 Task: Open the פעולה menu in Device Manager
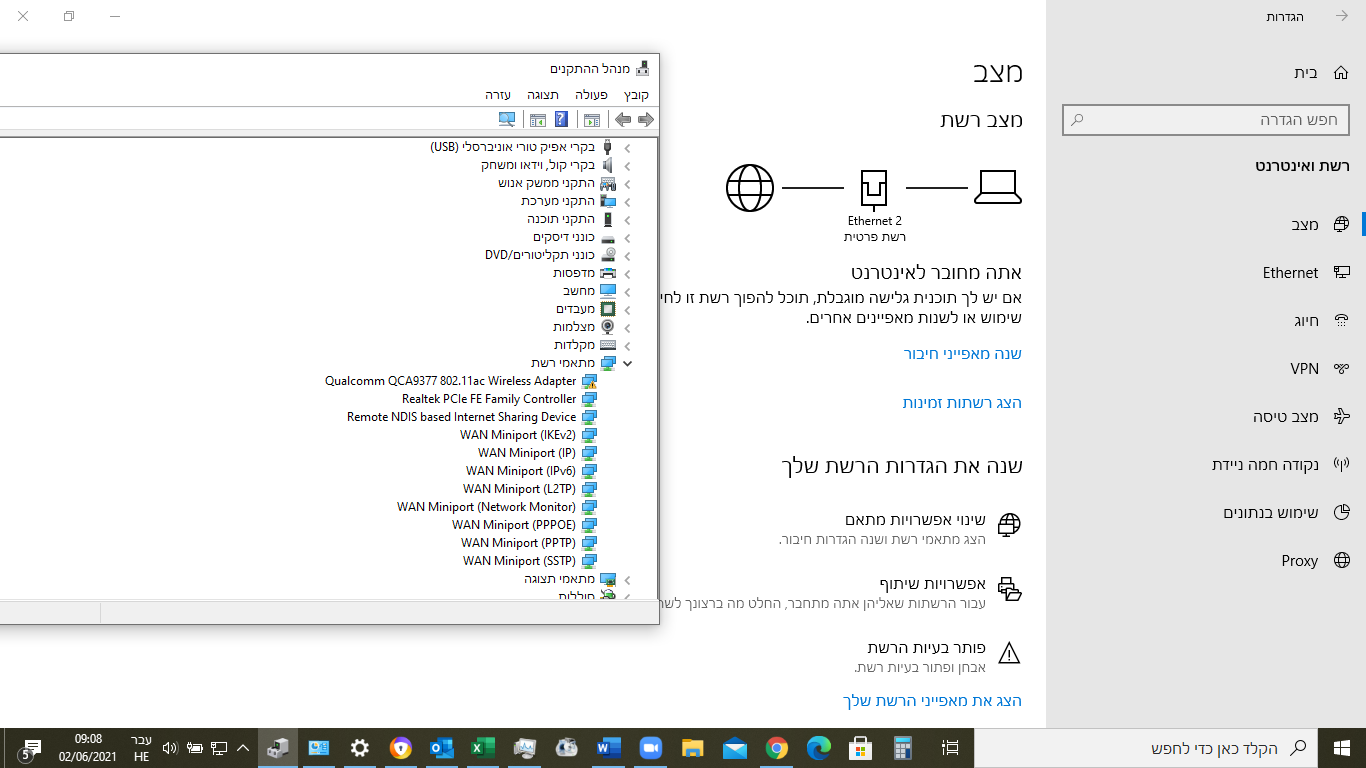pos(592,94)
